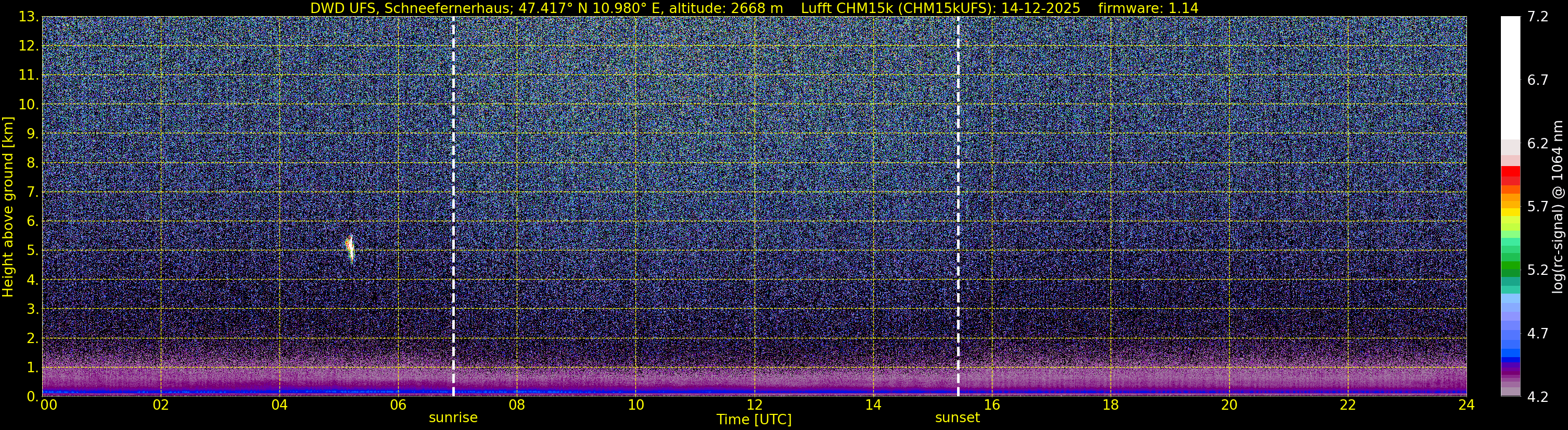This screenshot has width=1568, height=430.
Task: Click the time axis tick '16'
Action: coord(991,405)
